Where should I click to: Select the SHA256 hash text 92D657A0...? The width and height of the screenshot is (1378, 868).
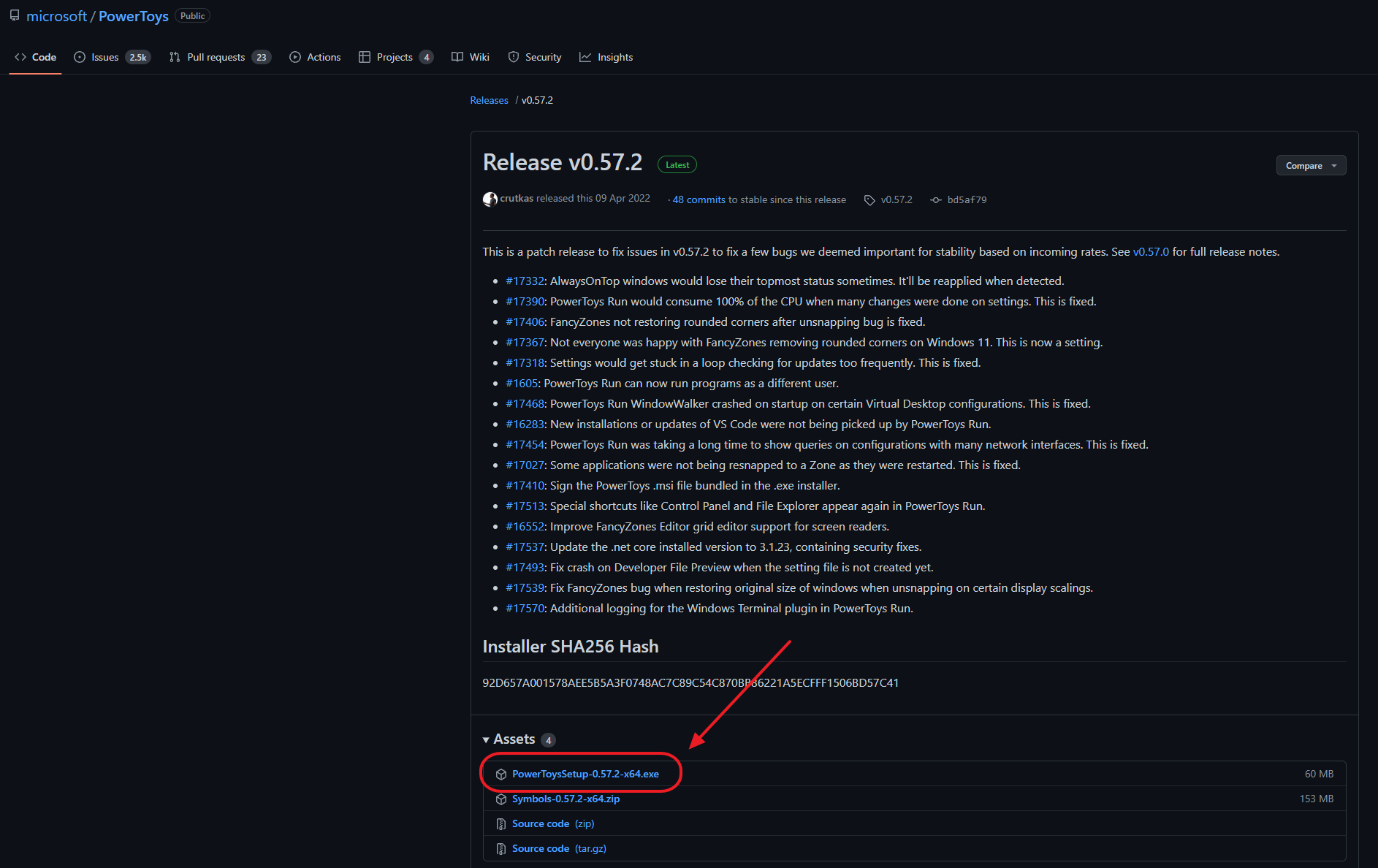pos(690,682)
